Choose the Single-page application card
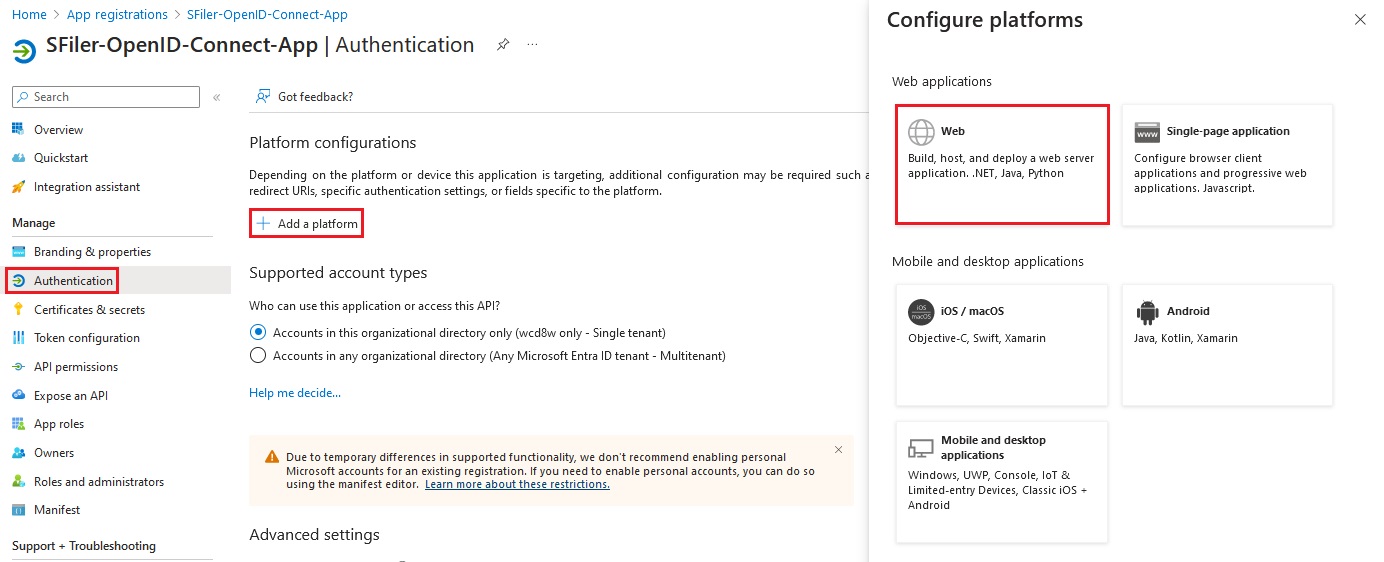1384x562 pixels. [1227, 164]
